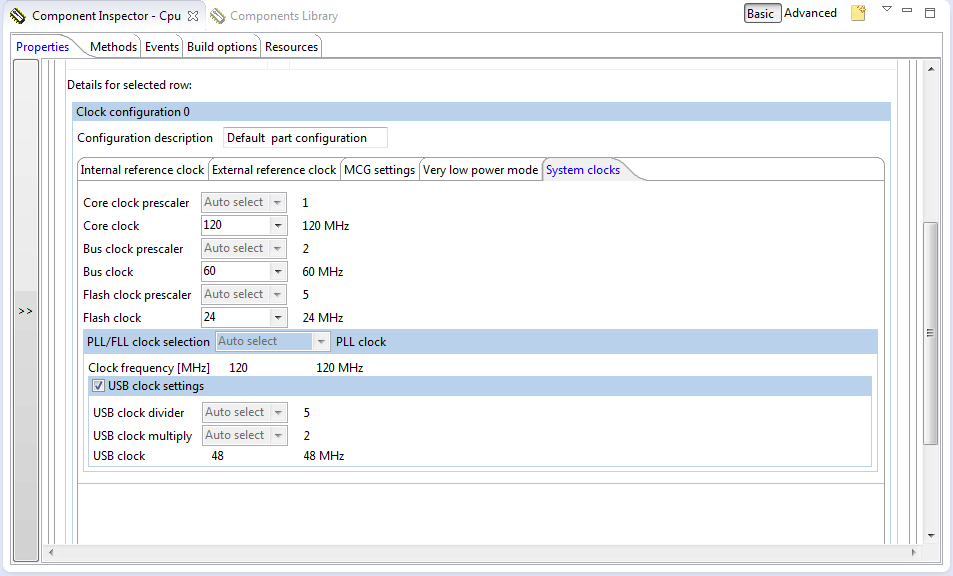
Task: Click the Flash clock 24 MHz readout
Action: (x=323, y=318)
